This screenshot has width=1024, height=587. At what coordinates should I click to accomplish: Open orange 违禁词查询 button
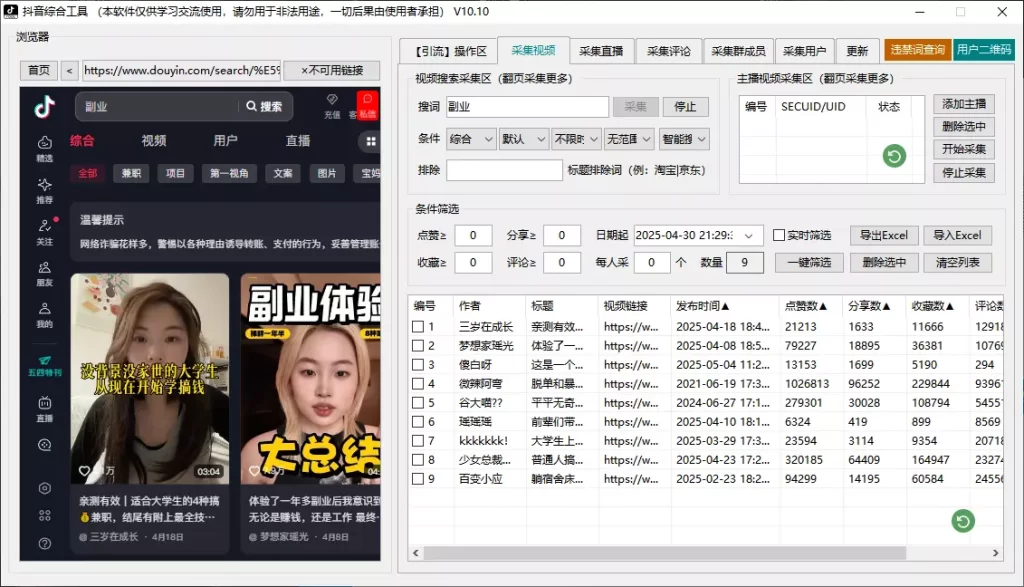point(917,50)
